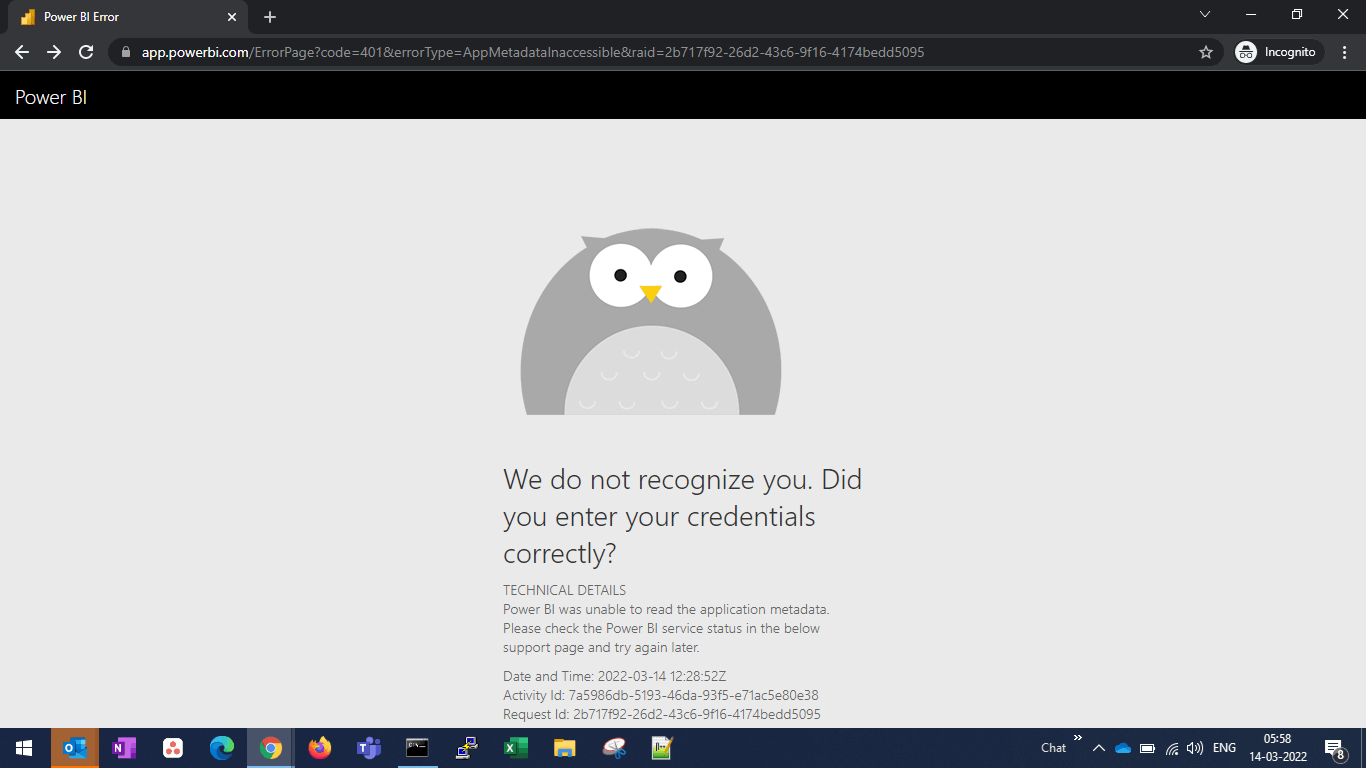The image size is (1366, 768).
Task: Switch to the Command Prompt window
Action: (x=417, y=748)
